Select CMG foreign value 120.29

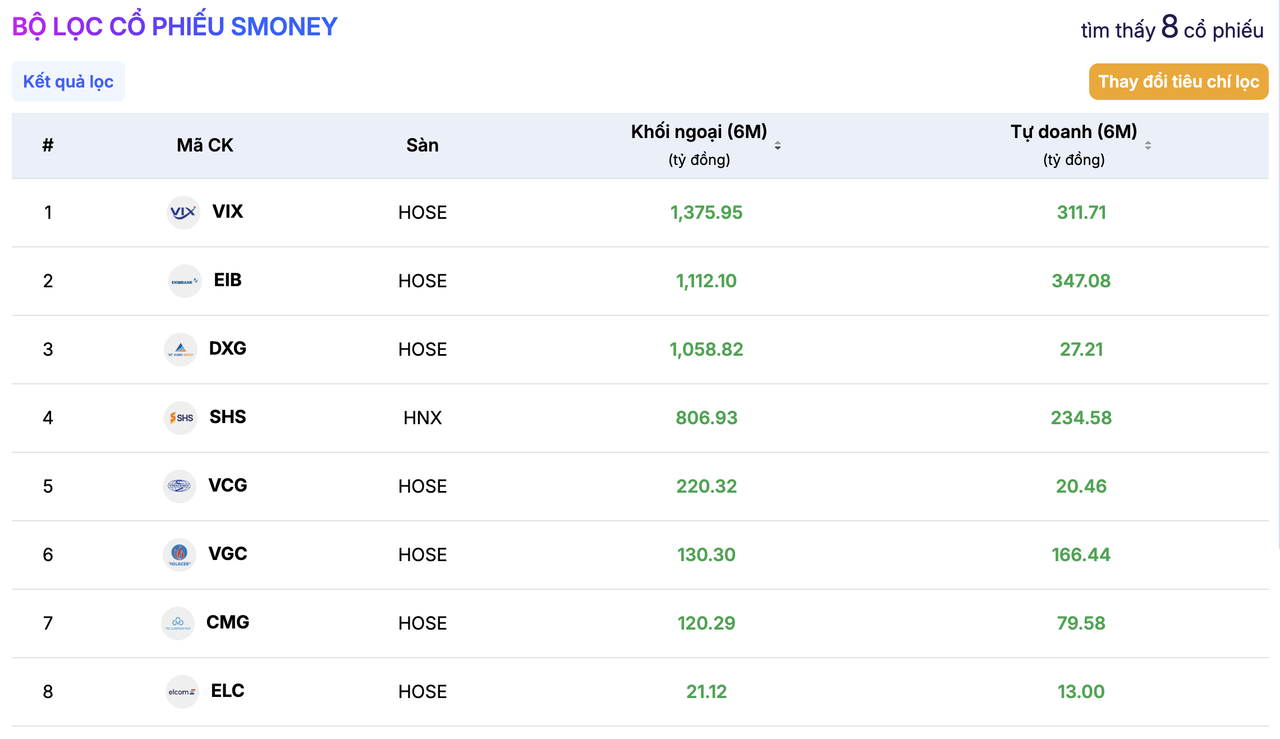point(707,624)
